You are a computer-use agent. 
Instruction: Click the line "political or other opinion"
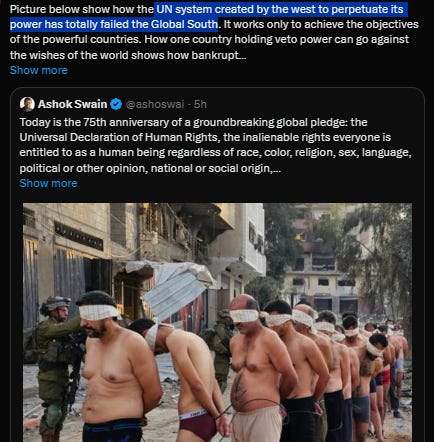pos(84,168)
